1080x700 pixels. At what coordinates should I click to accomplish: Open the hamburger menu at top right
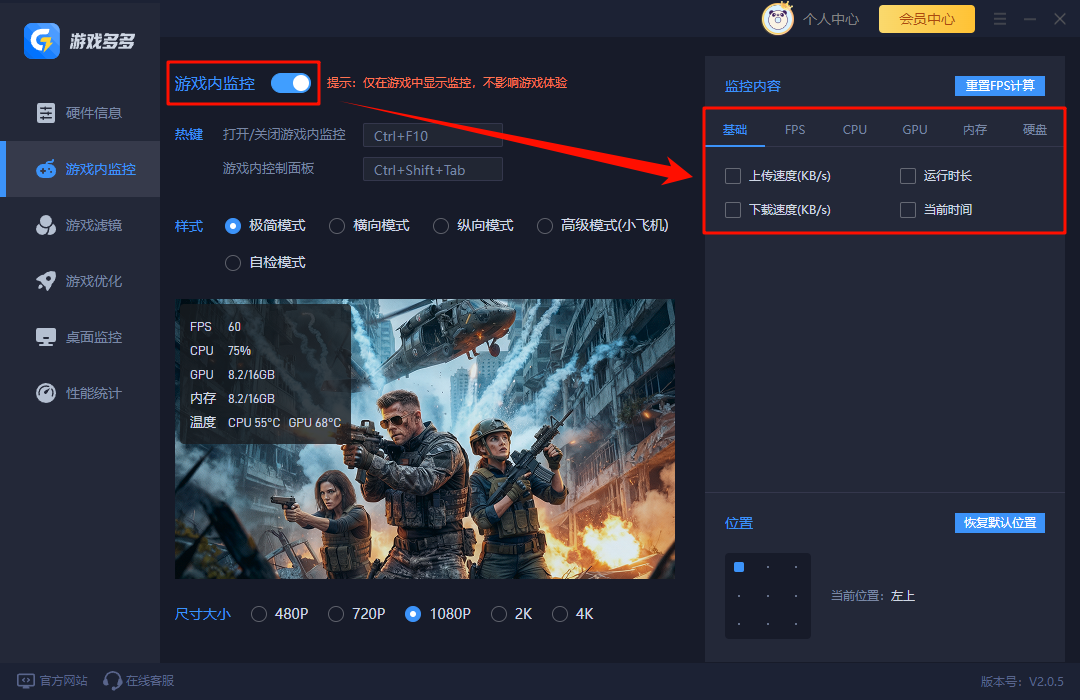coord(999,18)
